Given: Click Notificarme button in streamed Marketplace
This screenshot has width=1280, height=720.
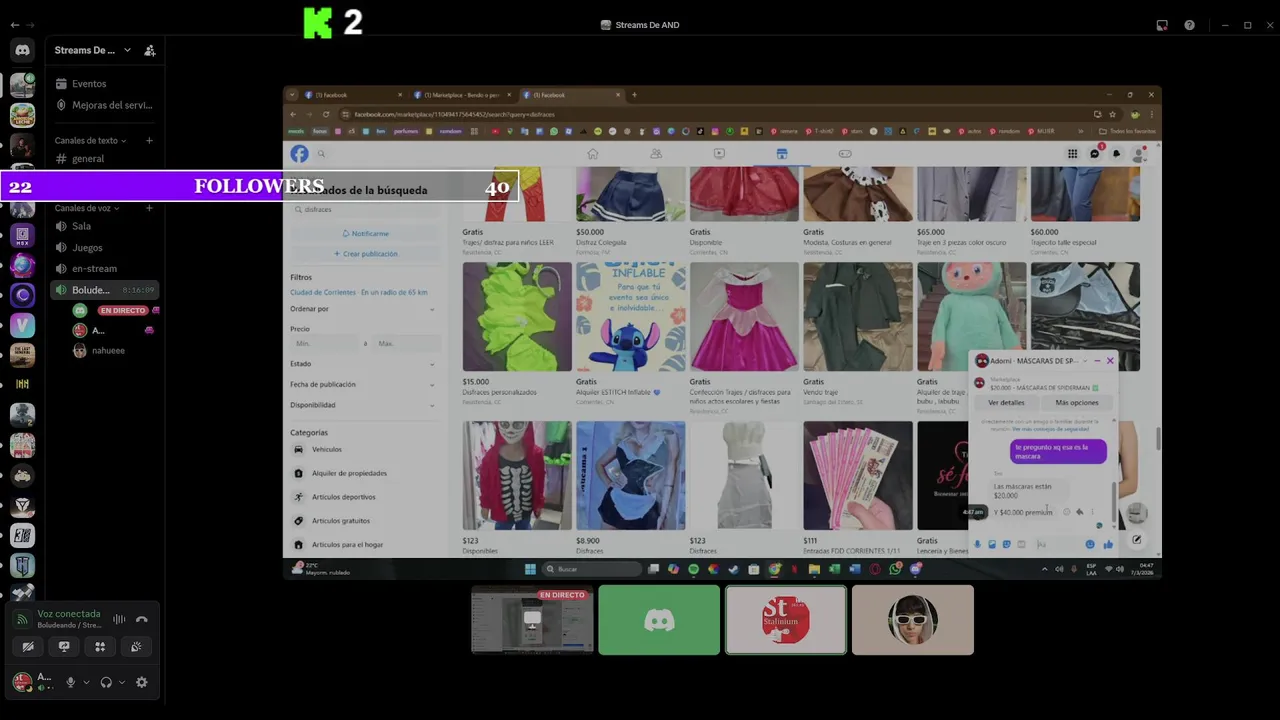Looking at the screenshot, I should [x=365, y=233].
